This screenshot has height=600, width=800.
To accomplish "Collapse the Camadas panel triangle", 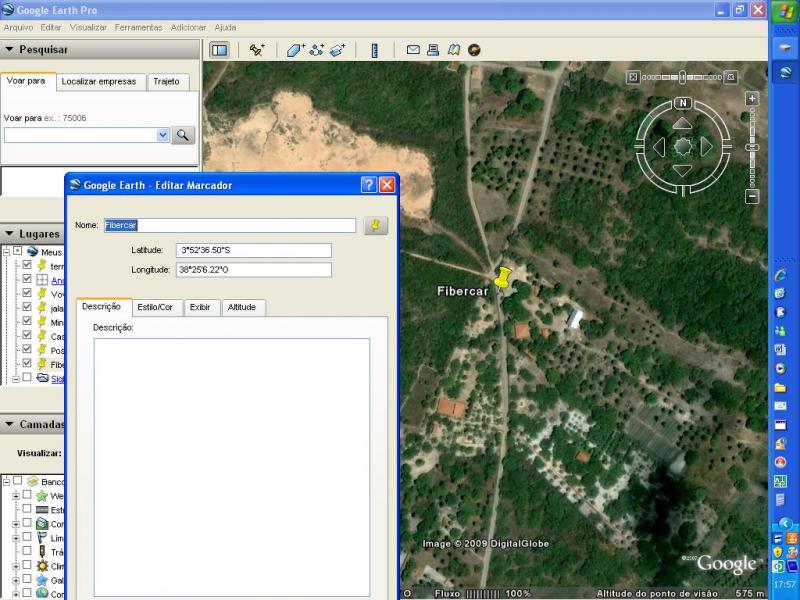I will click(x=9, y=424).
